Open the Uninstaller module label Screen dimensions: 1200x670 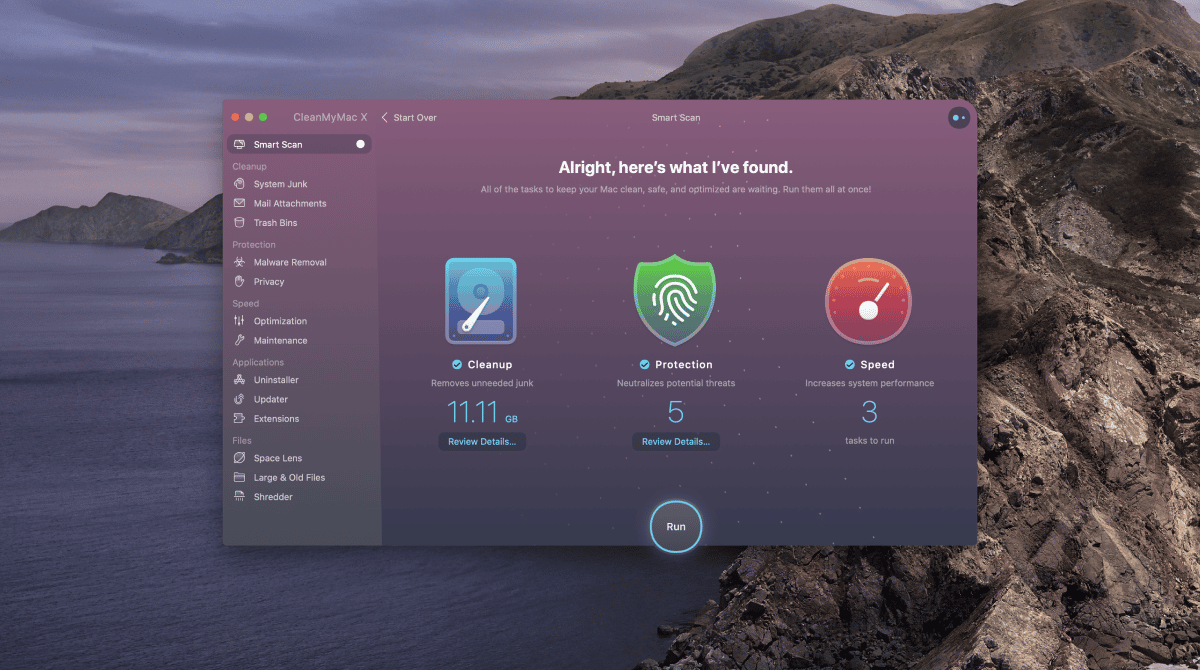click(276, 380)
